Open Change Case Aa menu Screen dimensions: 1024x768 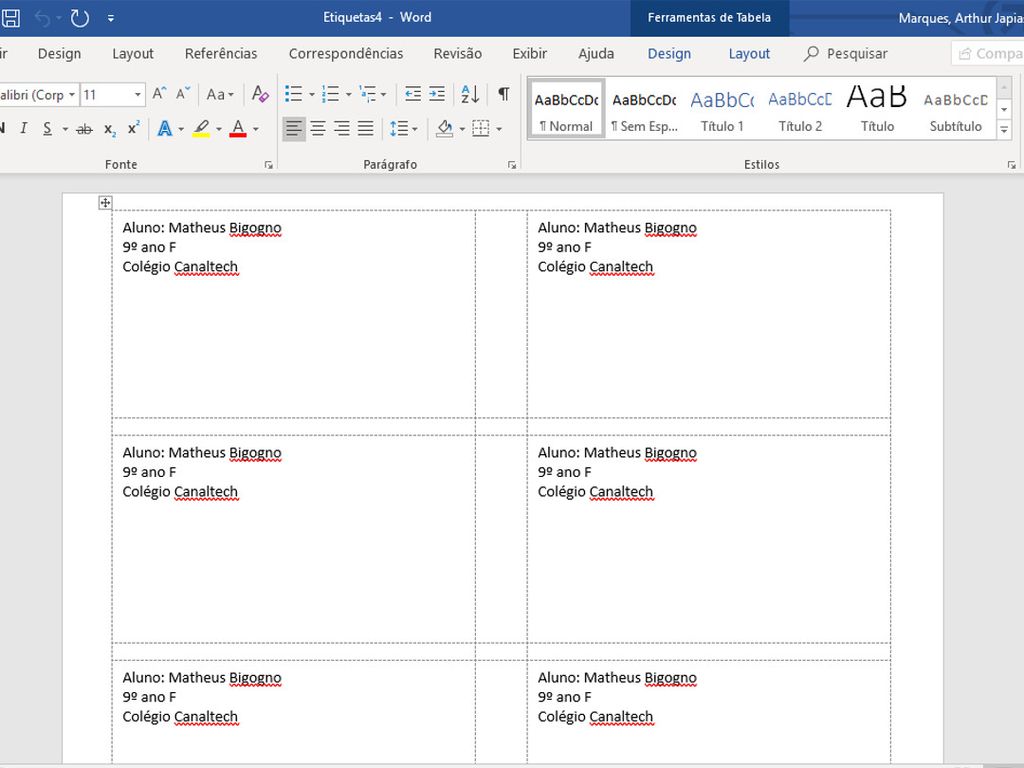220,95
